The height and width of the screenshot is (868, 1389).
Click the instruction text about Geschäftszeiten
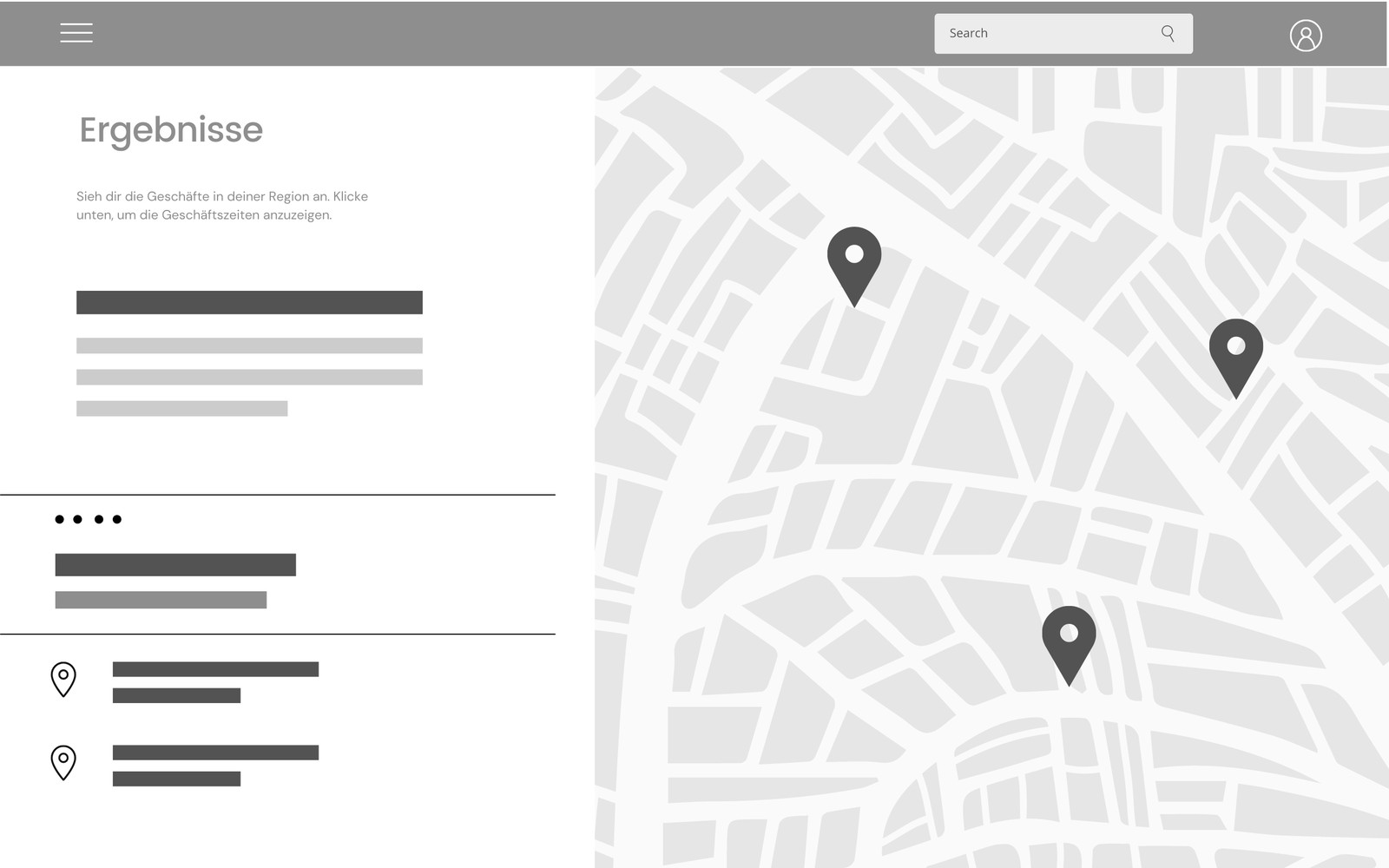point(221,206)
